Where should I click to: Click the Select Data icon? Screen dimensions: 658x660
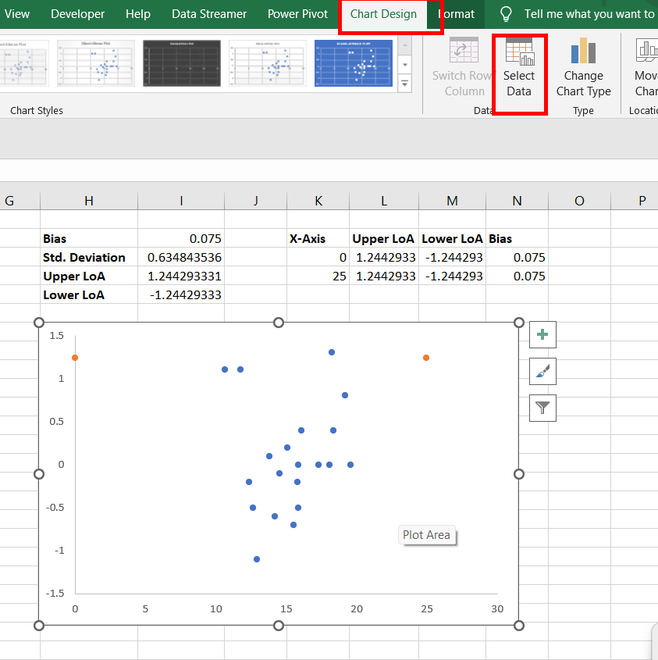519,53
